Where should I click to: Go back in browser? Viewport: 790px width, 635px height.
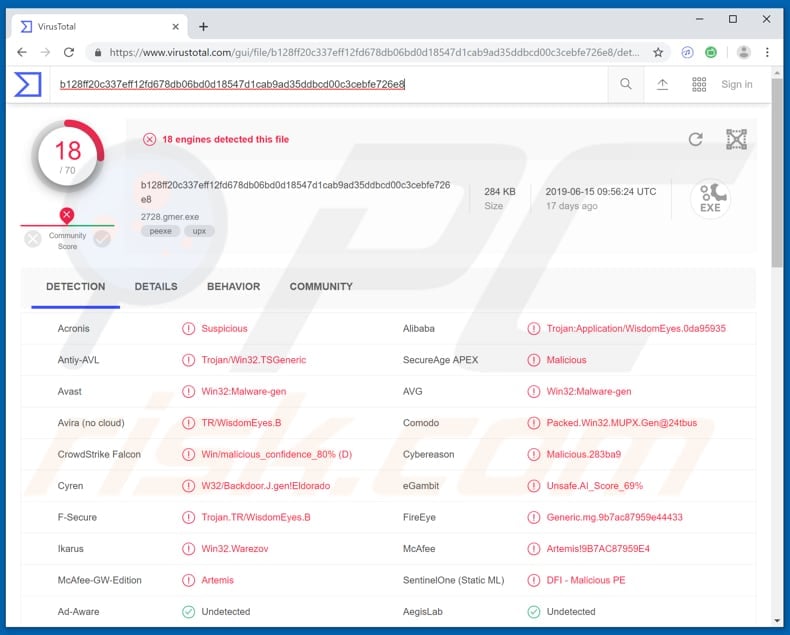click(x=22, y=52)
